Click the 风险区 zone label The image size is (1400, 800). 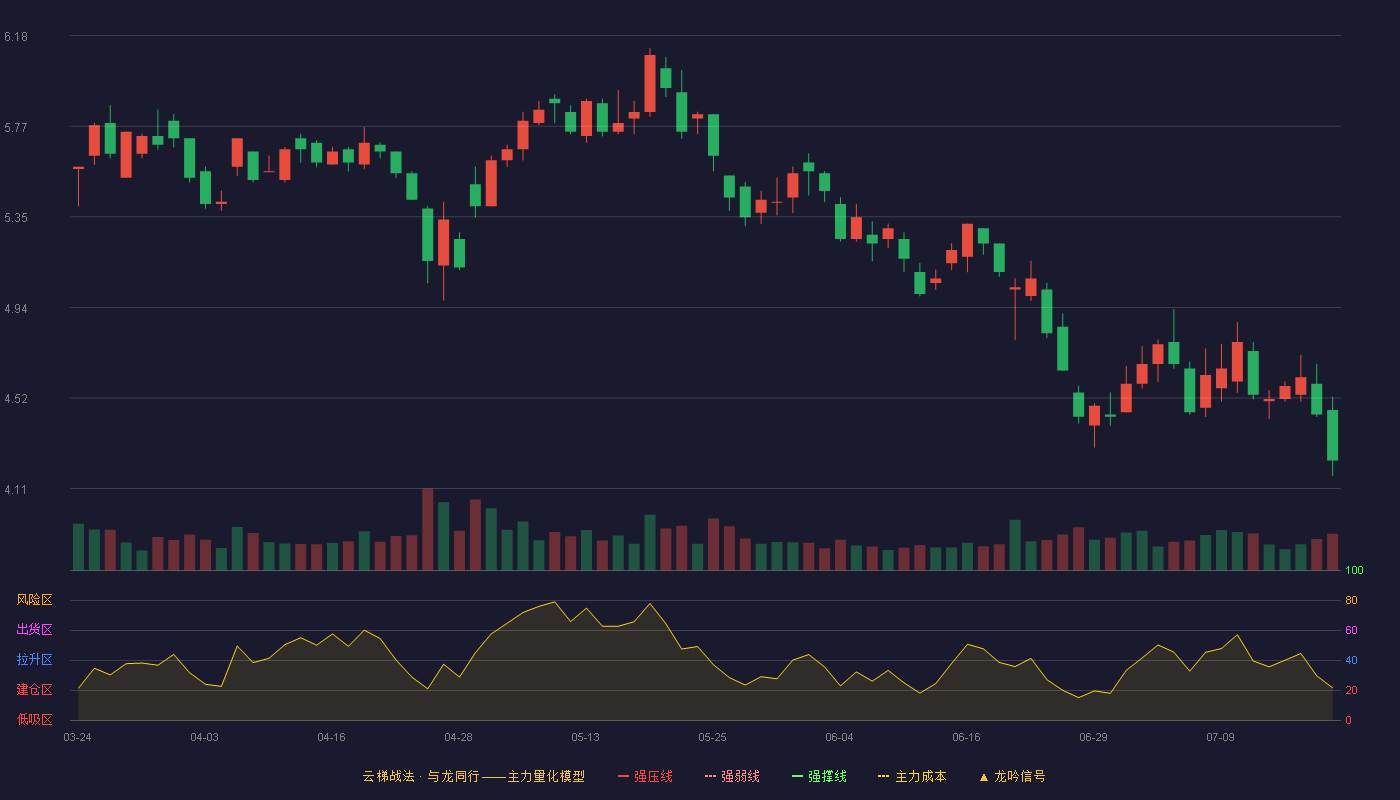pyautogui.click(x=34, y=600)
